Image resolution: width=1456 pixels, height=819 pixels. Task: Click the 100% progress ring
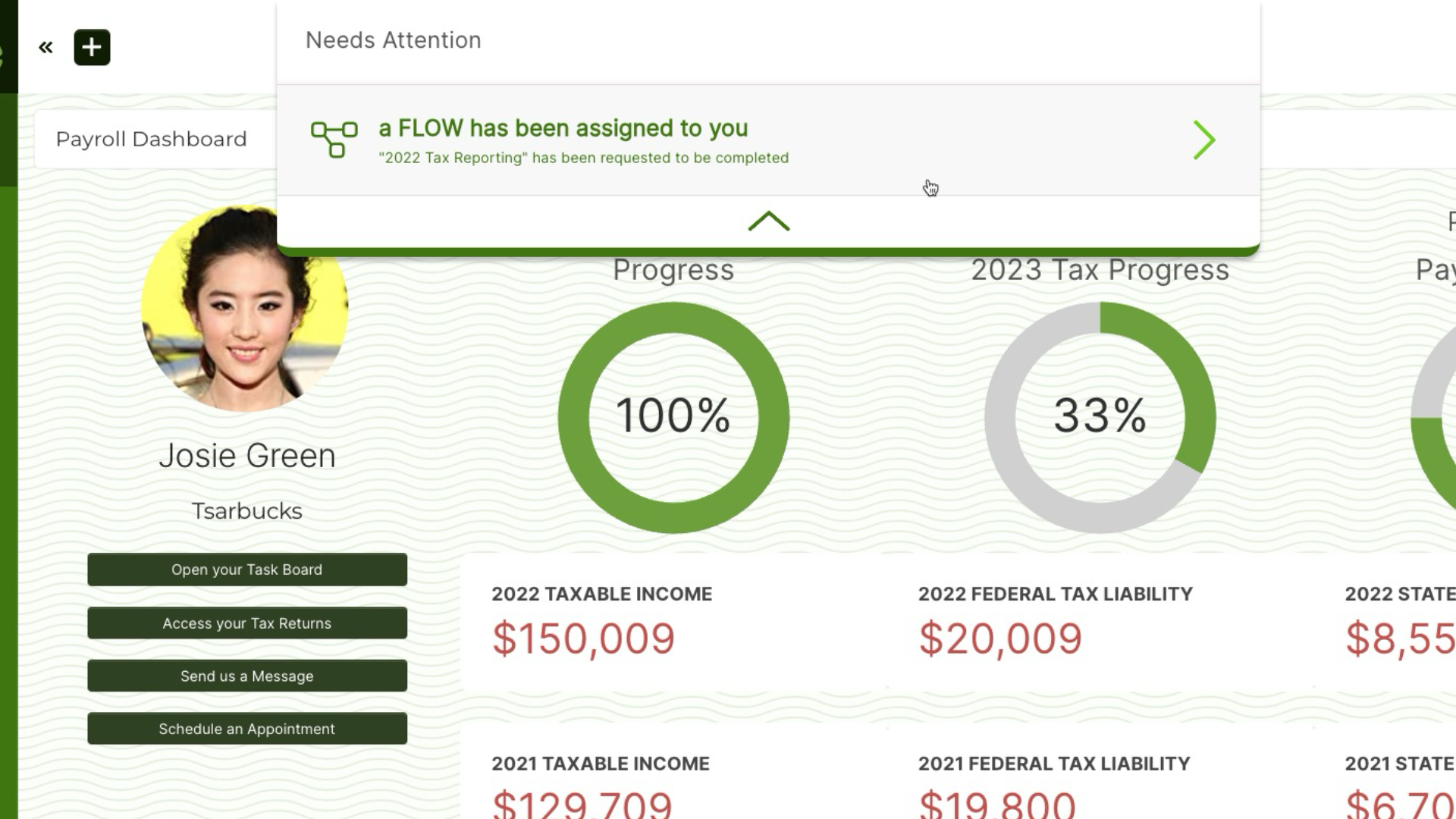673,417
